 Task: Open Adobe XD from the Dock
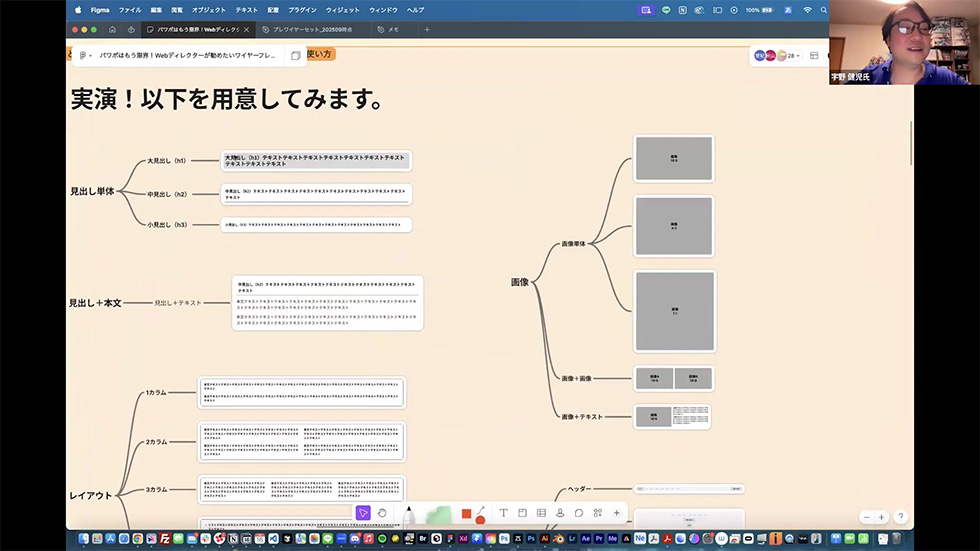click(463, 539)
